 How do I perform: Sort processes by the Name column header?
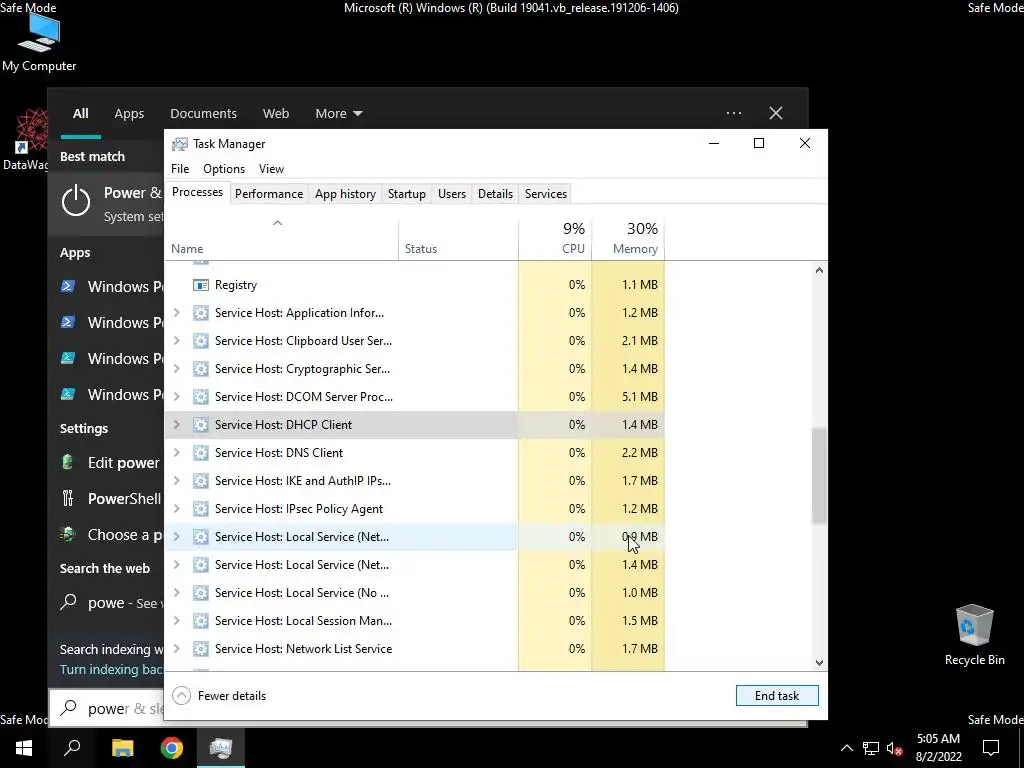click(281, 238)
